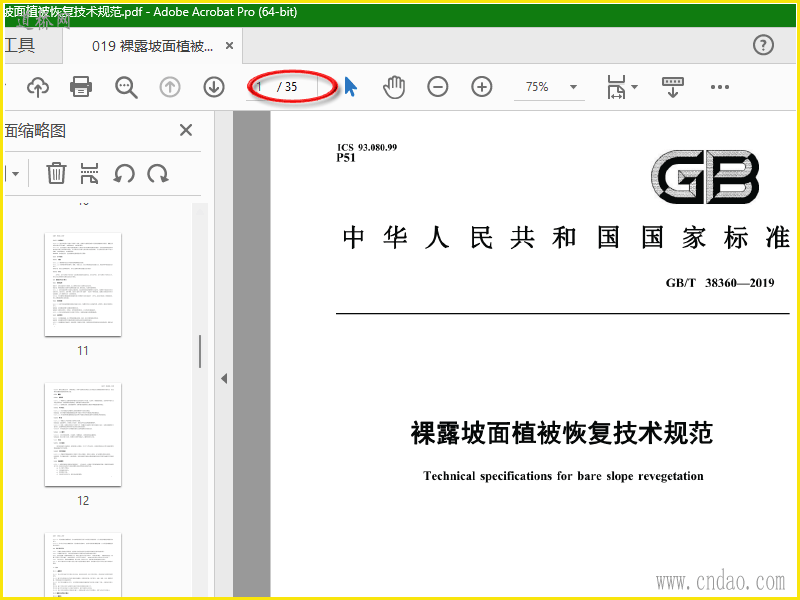Expand fit-width dropdown arrow

tap(634, 87)
